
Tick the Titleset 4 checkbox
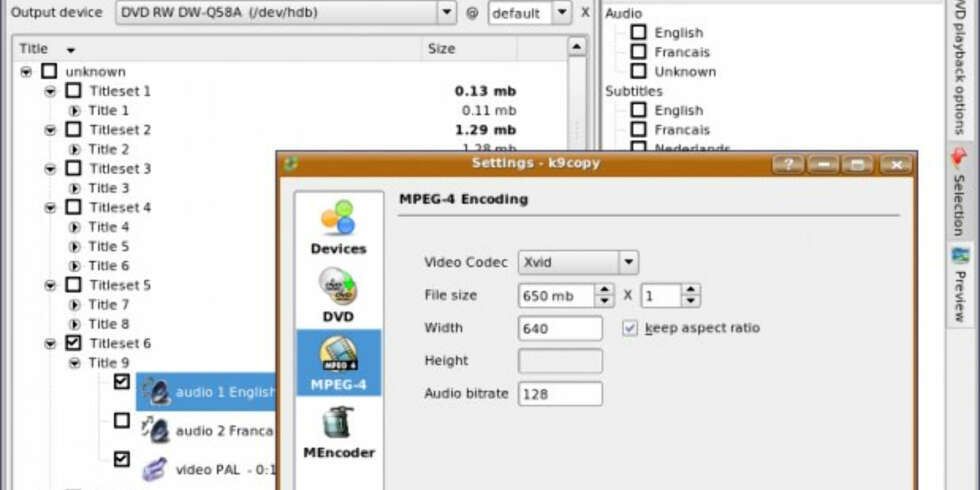(x=73, y=207)
